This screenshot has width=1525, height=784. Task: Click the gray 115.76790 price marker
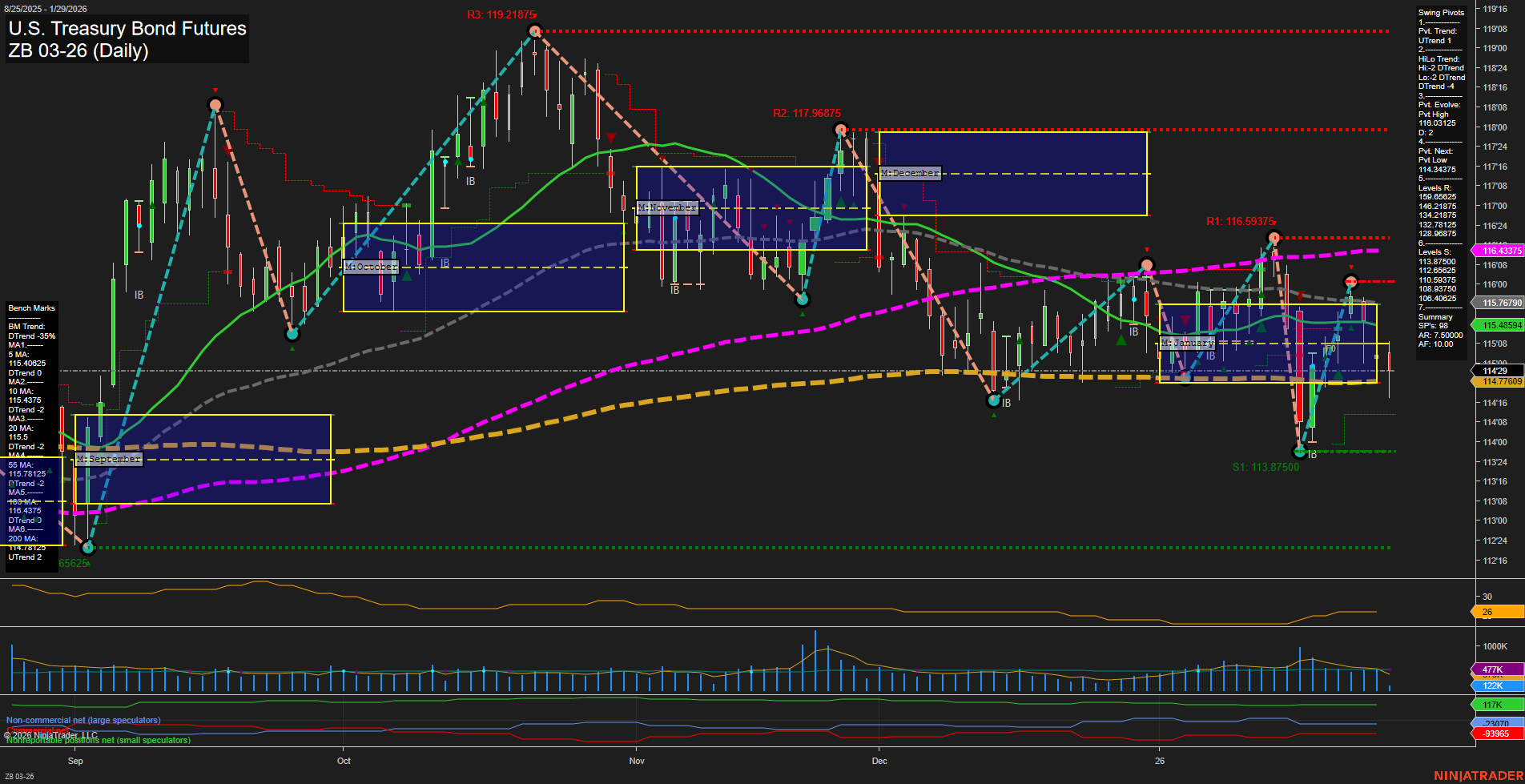[1495, 304]
